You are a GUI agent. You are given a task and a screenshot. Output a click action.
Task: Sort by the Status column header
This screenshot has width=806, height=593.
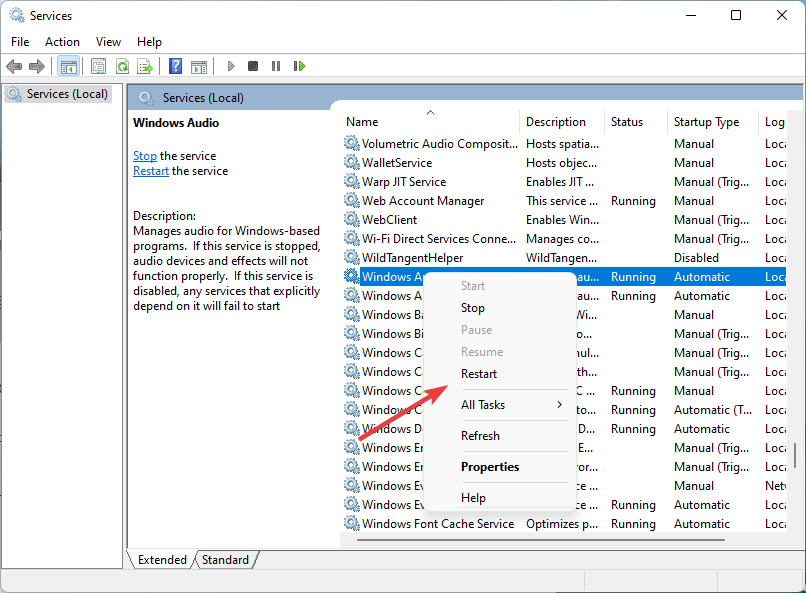(x=636, y=122)
